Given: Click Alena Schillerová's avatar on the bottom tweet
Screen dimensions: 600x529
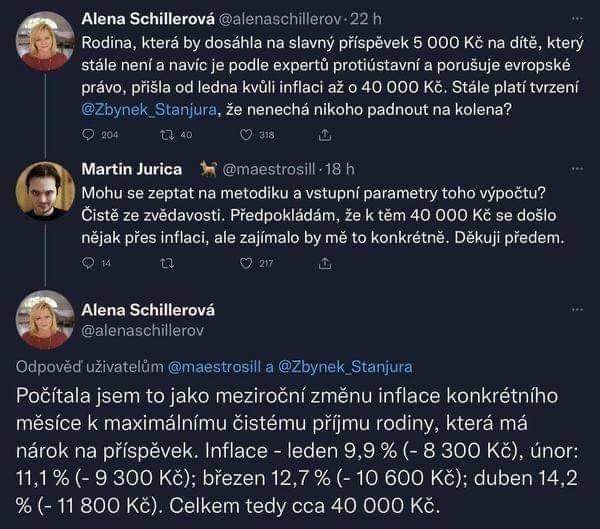Looking at the screenshot, I should (45, 320).
